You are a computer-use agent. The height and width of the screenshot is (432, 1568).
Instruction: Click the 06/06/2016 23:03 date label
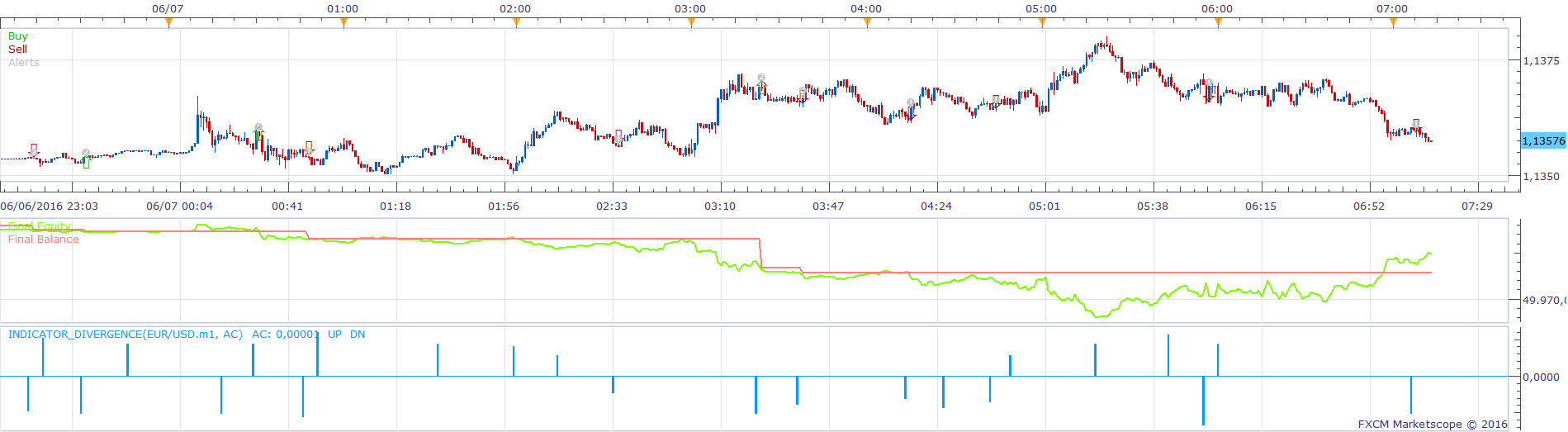pyautogui.click(x=50, y=207)
